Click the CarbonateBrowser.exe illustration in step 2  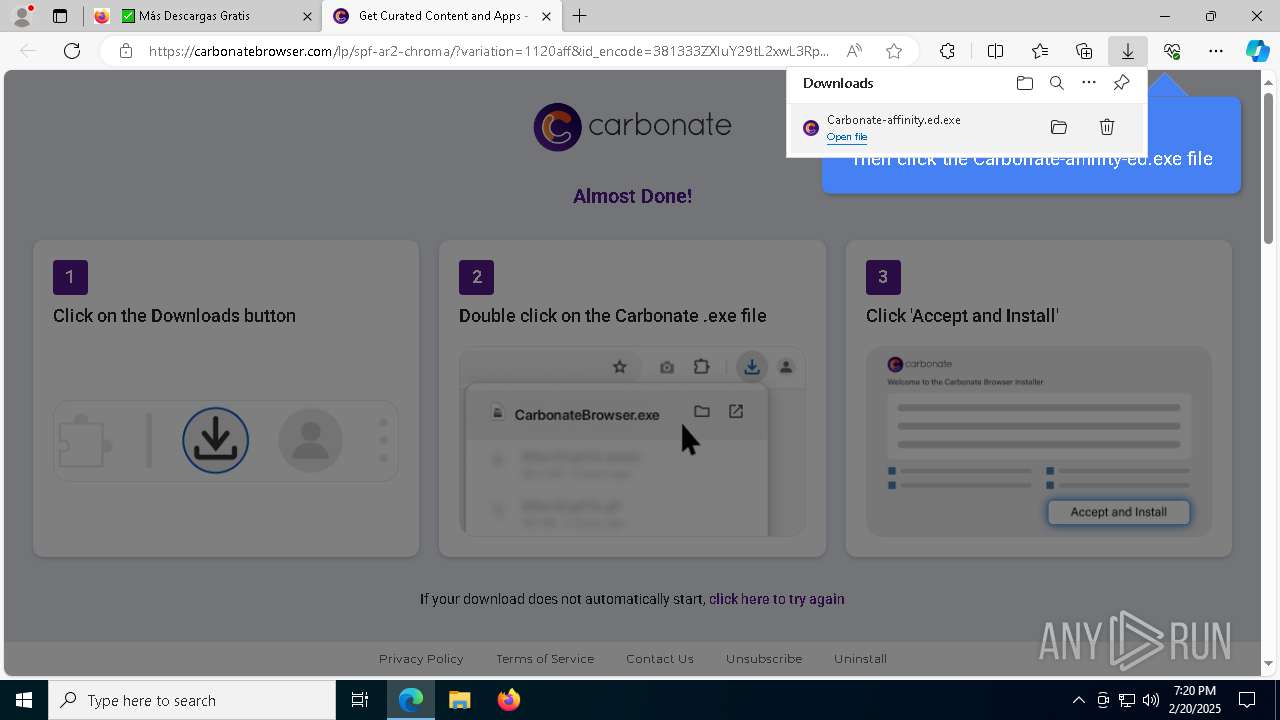click(632, 441)
